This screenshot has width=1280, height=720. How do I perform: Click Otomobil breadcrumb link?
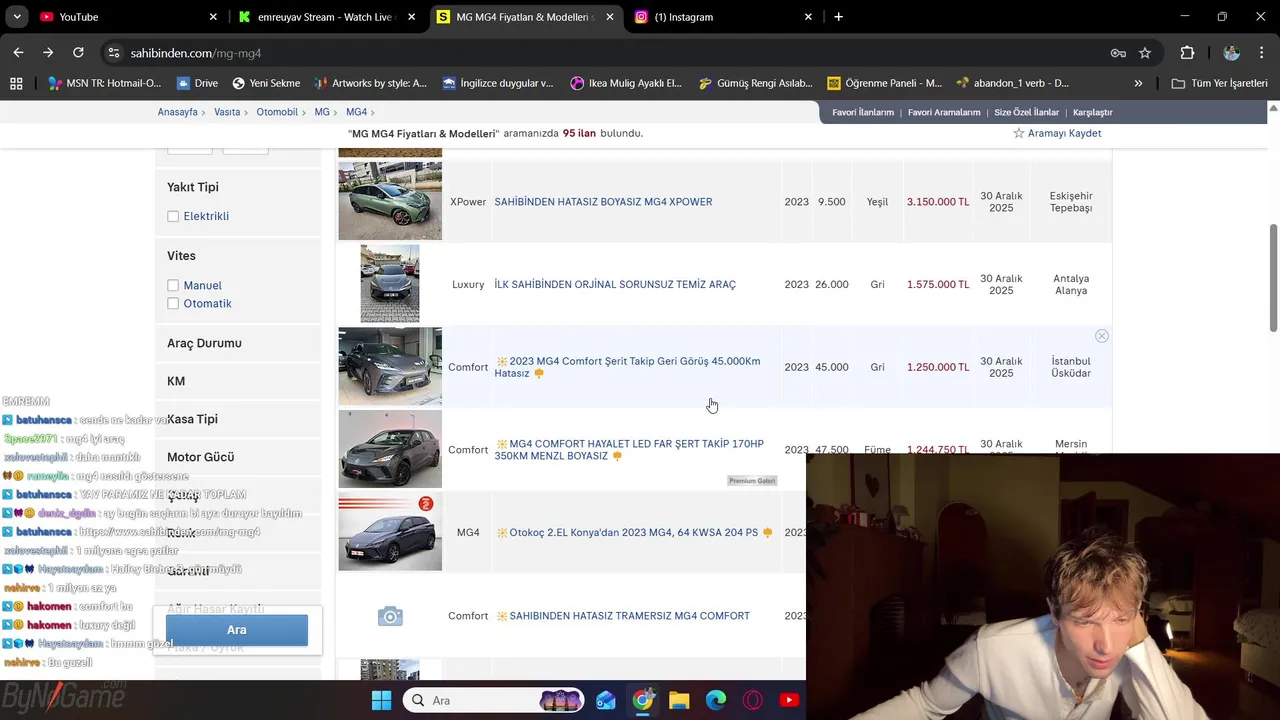(277, 112)
